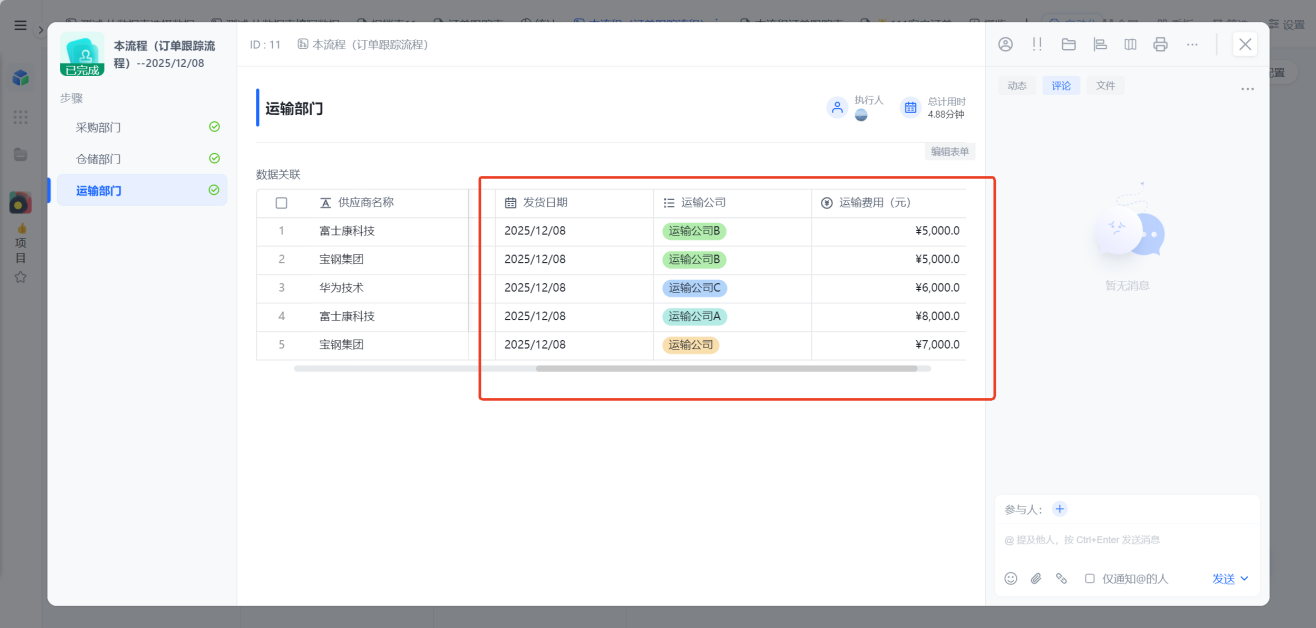Screen dimensions: 1316x628
Task: Open the emoji picker smiley icon
Action: click(x=1011, y=578)
